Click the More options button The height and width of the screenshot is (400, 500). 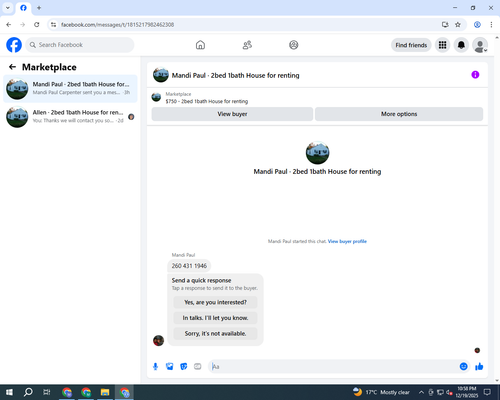[x=399, y=114]
